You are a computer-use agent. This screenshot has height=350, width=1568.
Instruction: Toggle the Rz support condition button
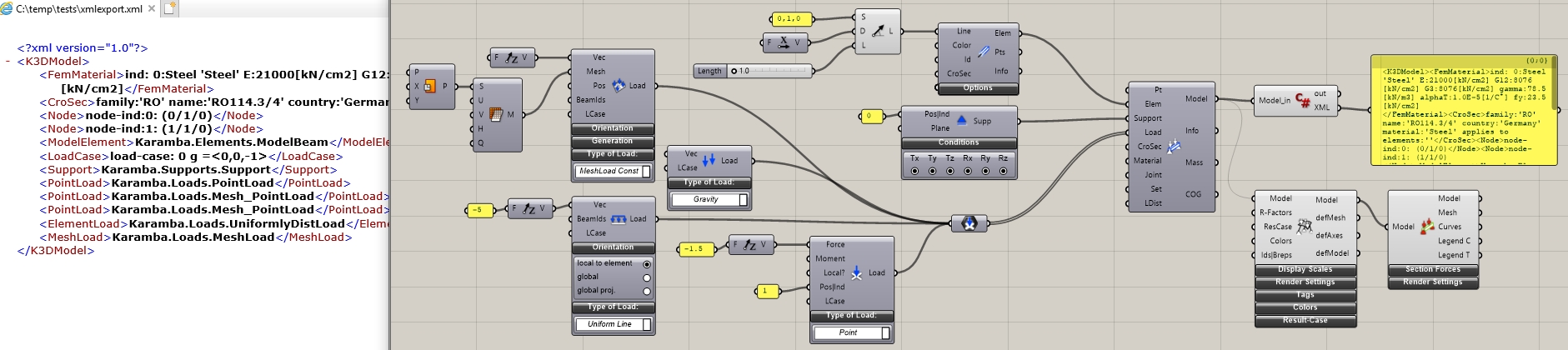[x=1003, y=171]
